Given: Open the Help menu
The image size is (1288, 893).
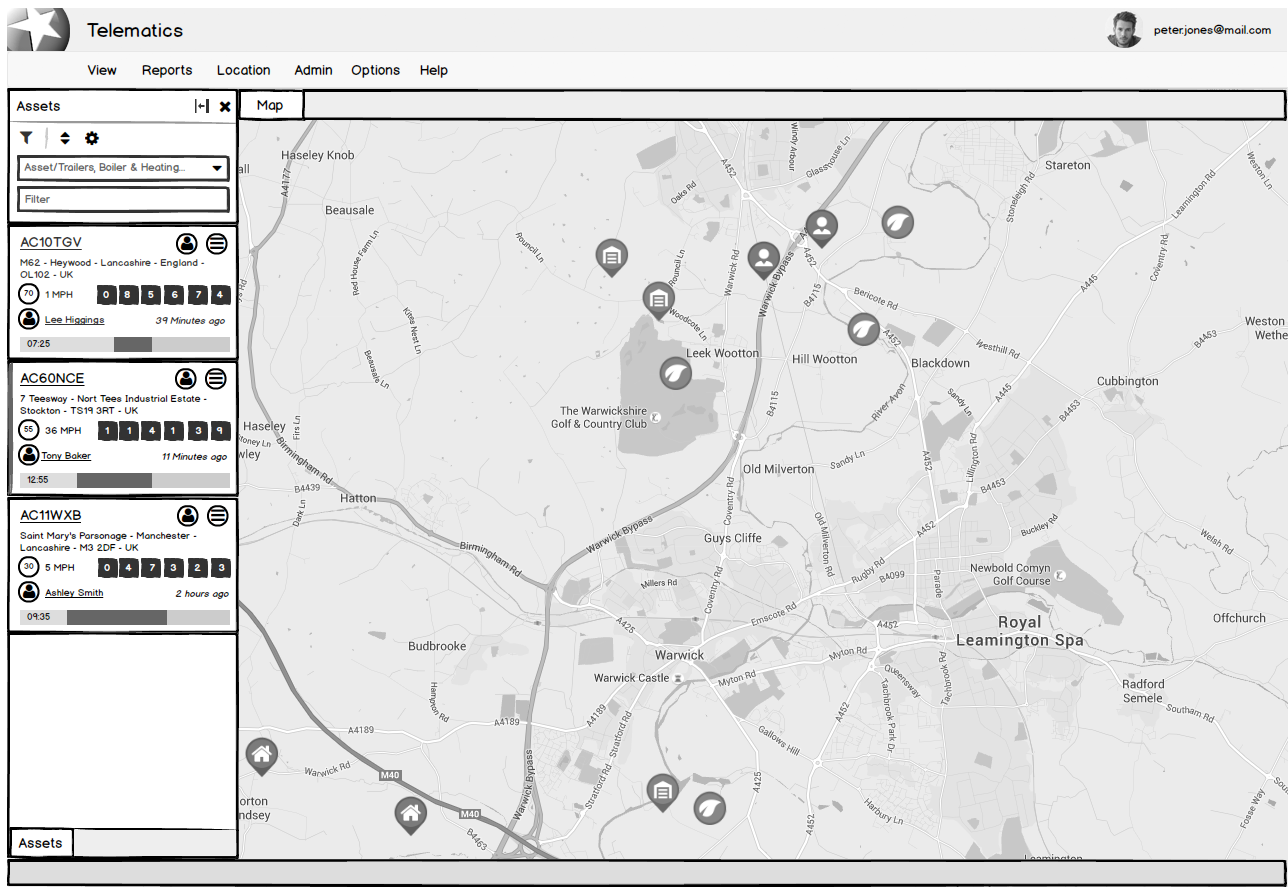Looking at the screenshot, I should coord(434,70).
